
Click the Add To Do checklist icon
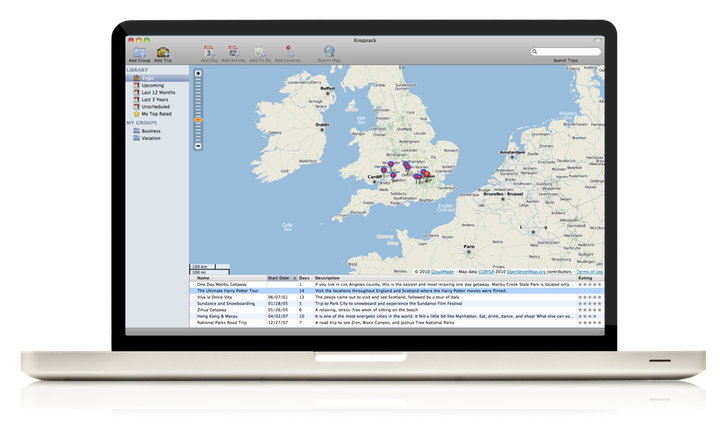tap(260, 52)
